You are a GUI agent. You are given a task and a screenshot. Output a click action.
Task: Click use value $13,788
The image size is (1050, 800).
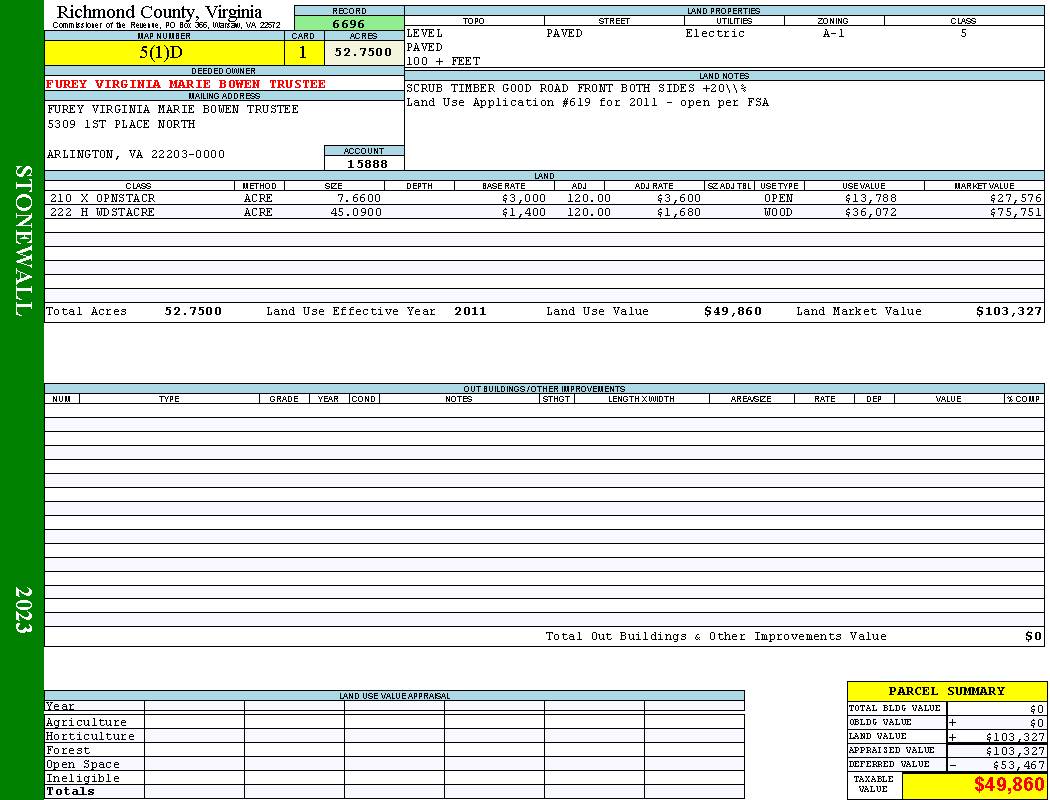coord(871,198)
